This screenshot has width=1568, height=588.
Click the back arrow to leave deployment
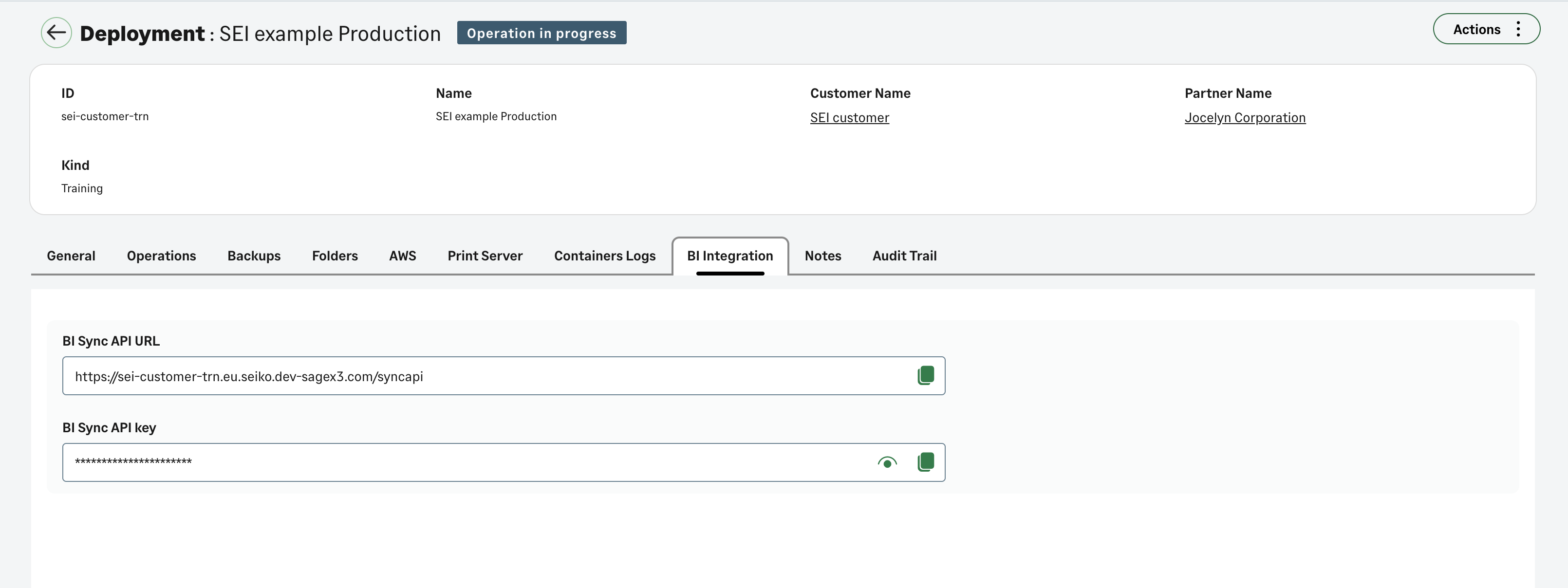(56, 33)
